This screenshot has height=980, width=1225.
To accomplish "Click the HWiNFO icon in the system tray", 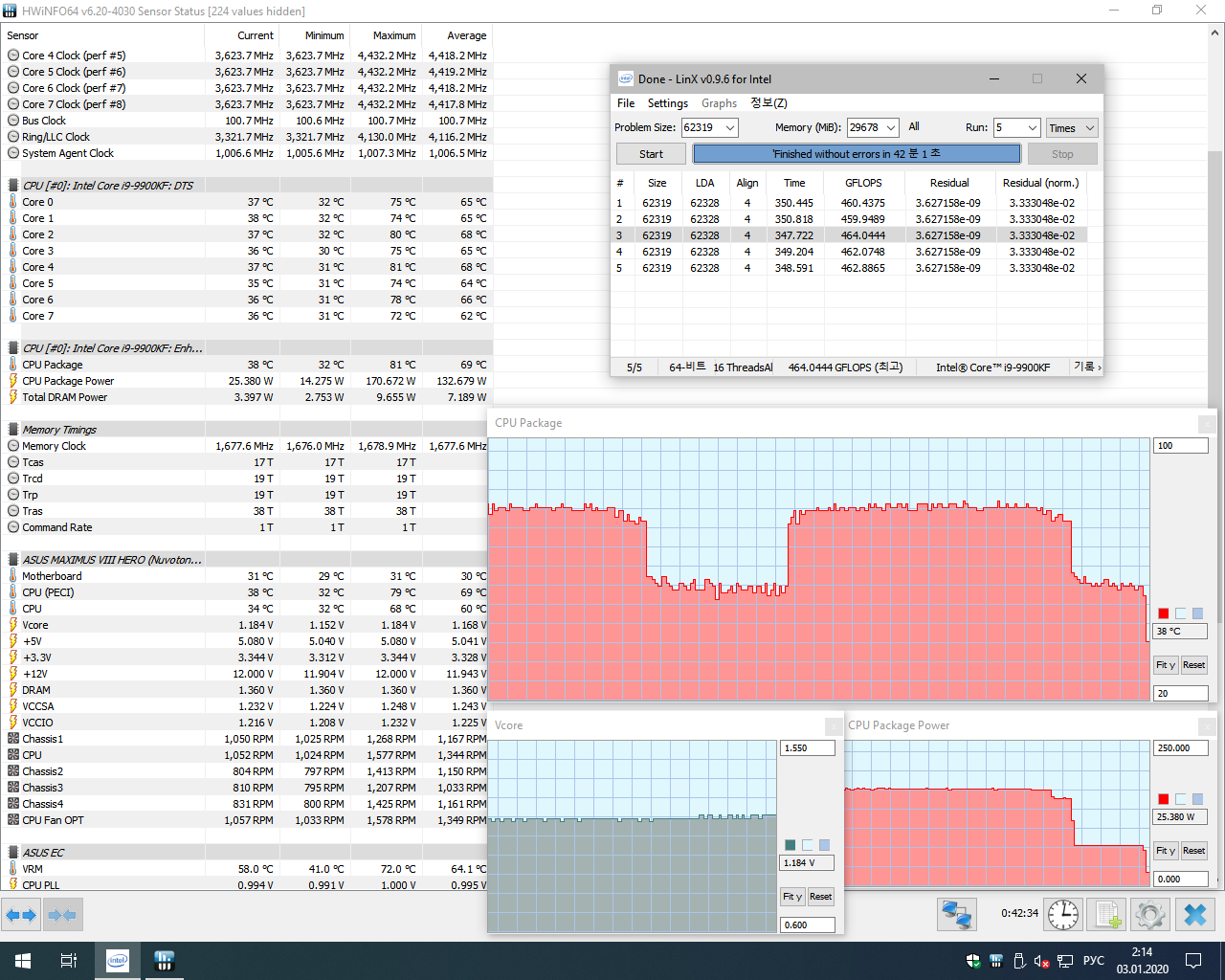I will pyautogui.click(x=996, y=961).
